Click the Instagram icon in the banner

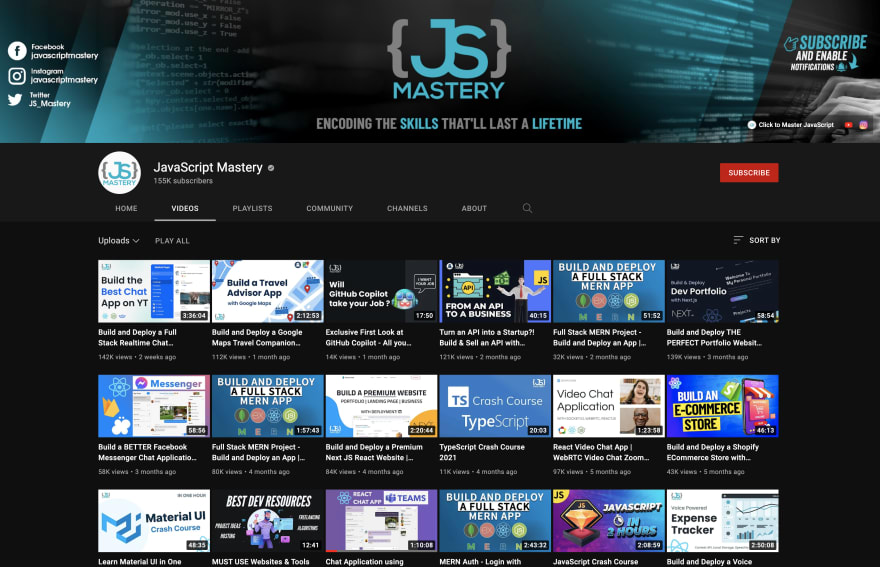coord(17,76)
